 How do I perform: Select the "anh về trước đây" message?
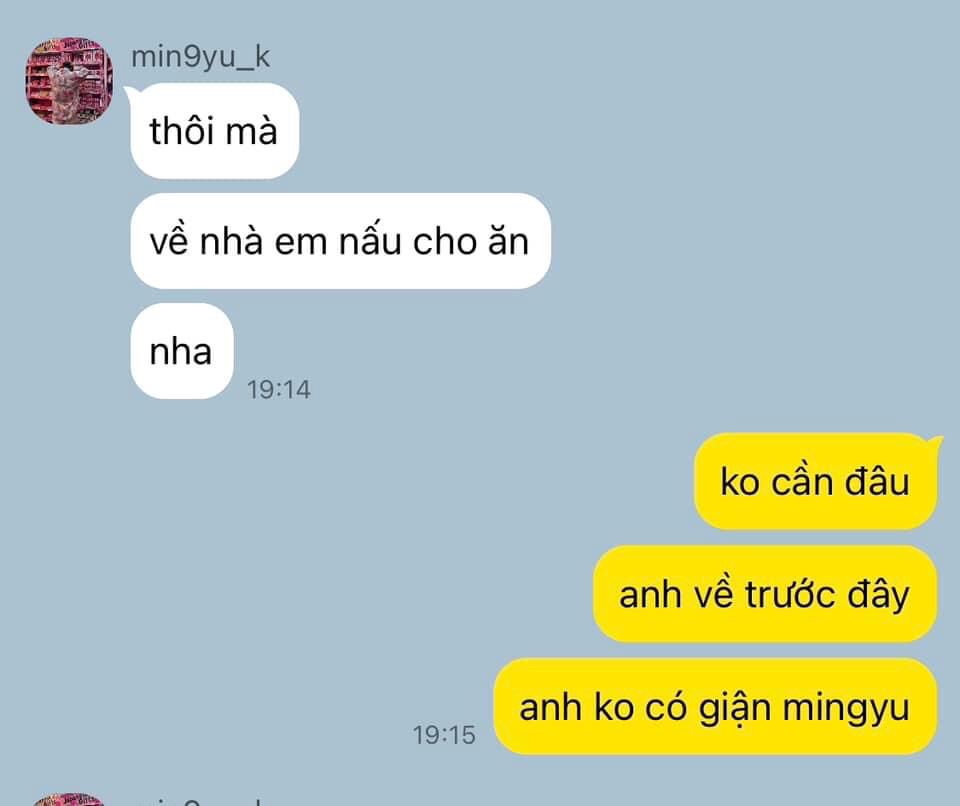tap(765, 594)
